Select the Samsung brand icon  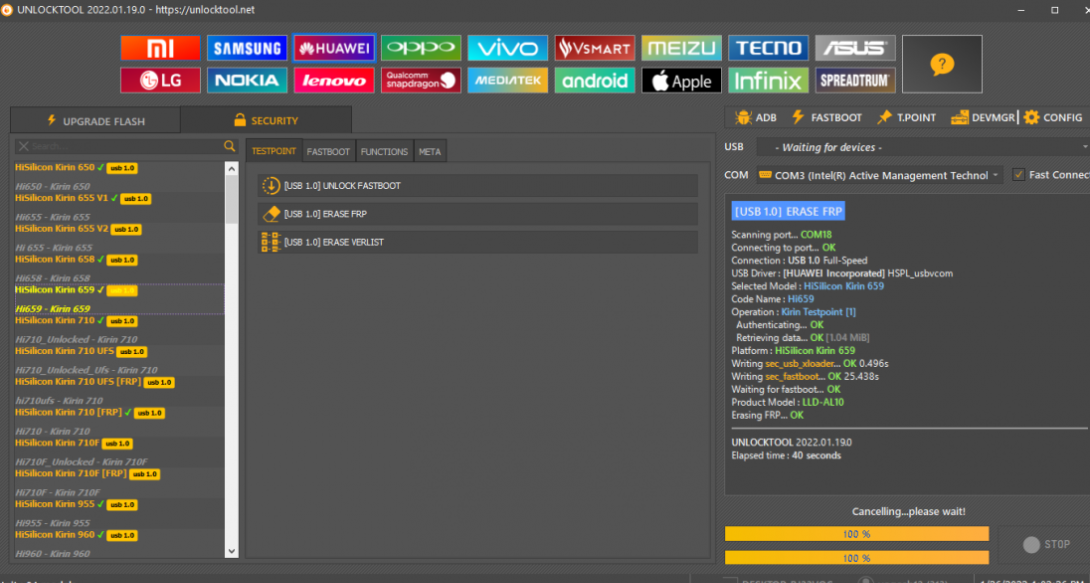(247, 48)
